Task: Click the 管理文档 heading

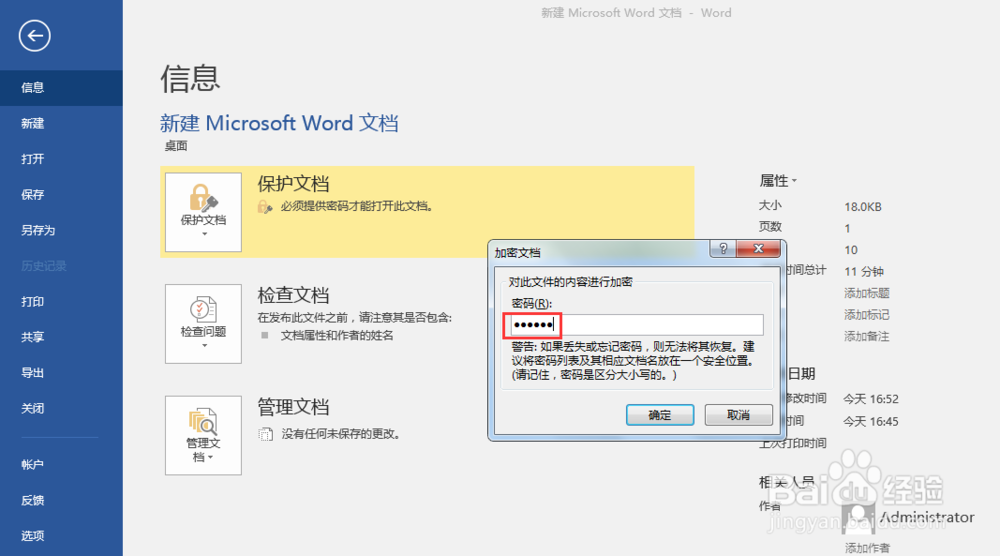Action: [x=293, y=407]
